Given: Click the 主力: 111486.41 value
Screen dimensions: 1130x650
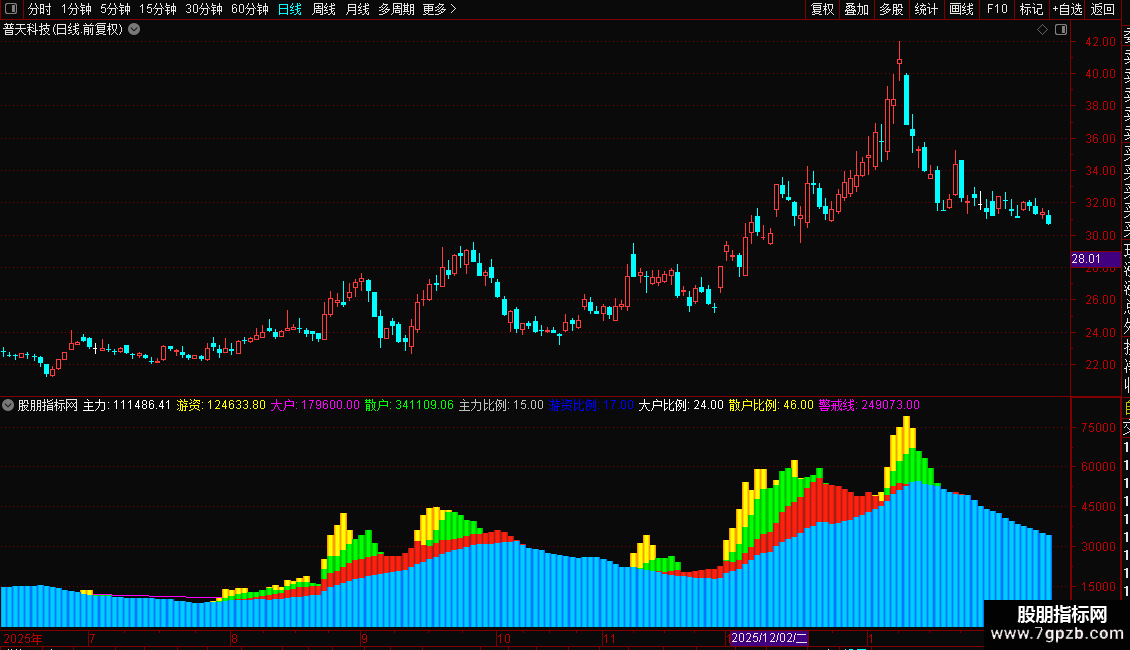Looking at the screenshot, I should click(127, 405).
